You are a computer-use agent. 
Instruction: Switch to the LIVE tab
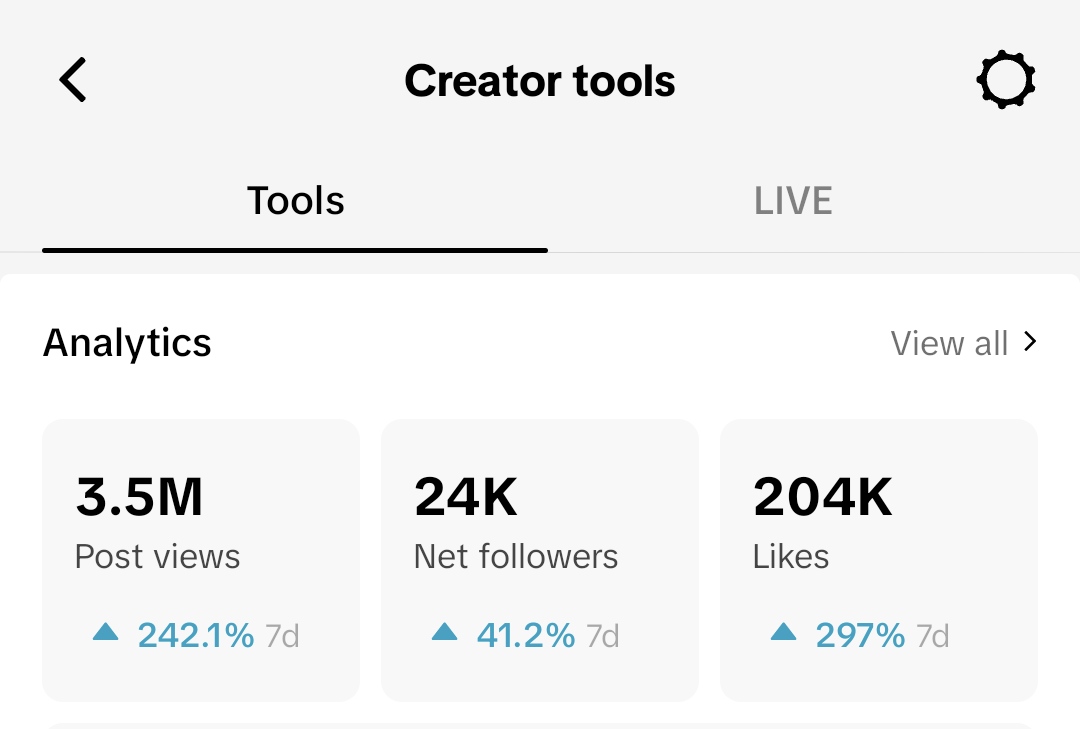(793, 201)
